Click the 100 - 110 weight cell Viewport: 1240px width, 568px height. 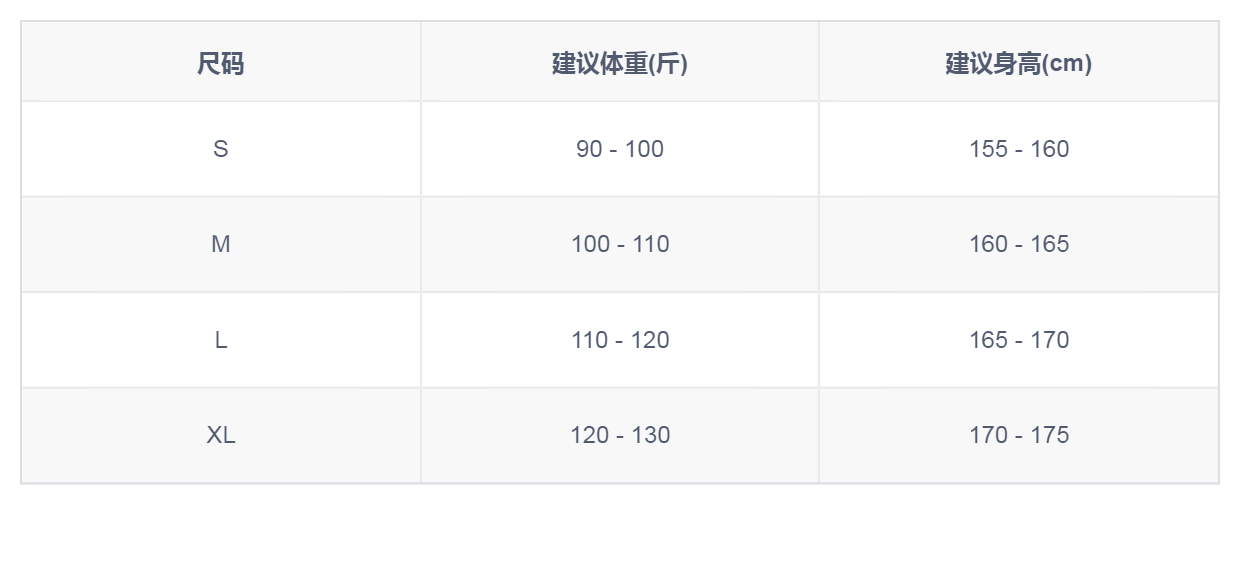tap(620, 244)
